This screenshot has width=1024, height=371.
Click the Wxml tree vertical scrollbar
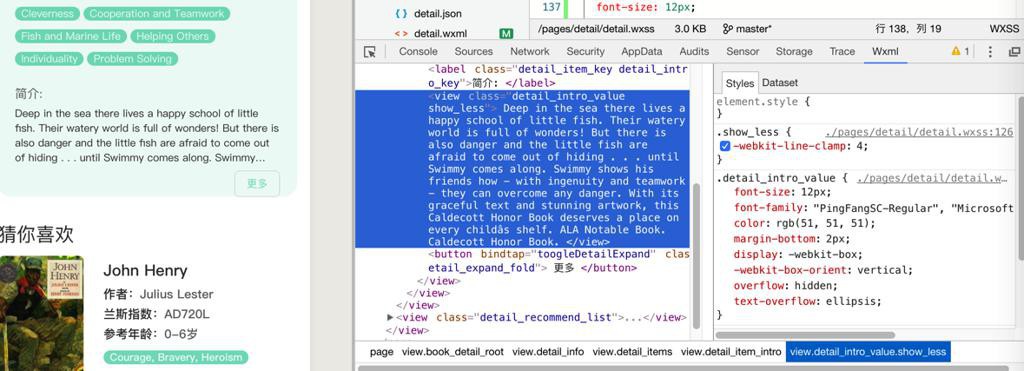pyautogui.click(x=696, y=255)
